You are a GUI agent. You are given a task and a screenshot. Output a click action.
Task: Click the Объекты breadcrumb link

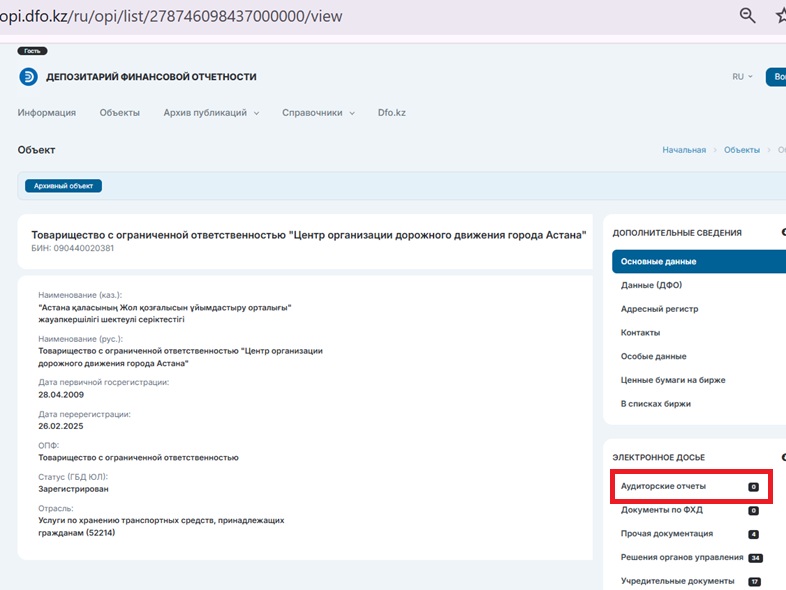[x=742, y=150]
